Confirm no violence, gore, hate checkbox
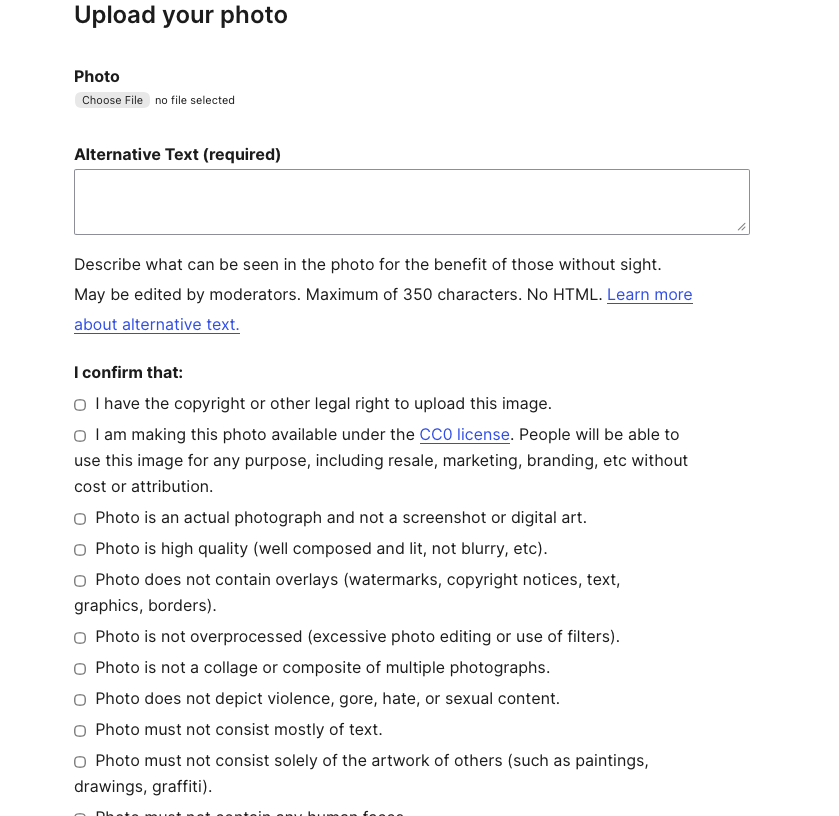This screenshot has width=839, height=816. (x=80, y=700)
